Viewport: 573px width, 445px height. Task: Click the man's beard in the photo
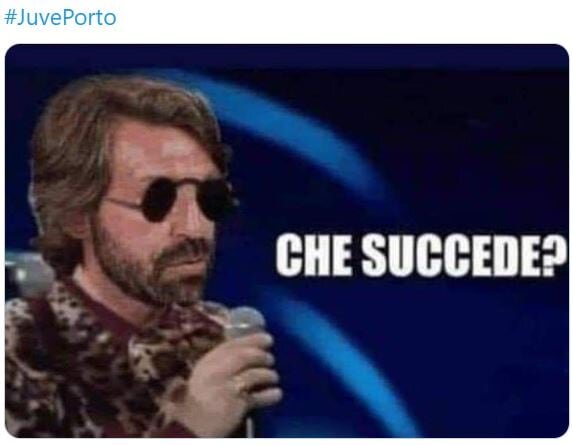(146, 267)
